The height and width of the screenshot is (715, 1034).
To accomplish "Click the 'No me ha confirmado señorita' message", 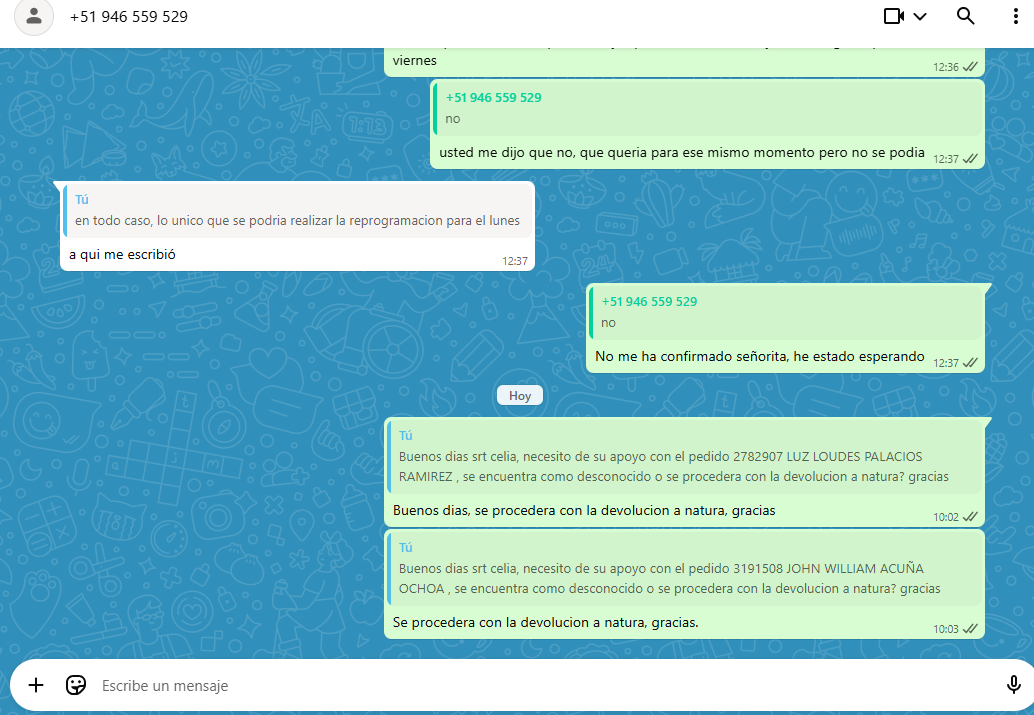I will pos(759,357).
